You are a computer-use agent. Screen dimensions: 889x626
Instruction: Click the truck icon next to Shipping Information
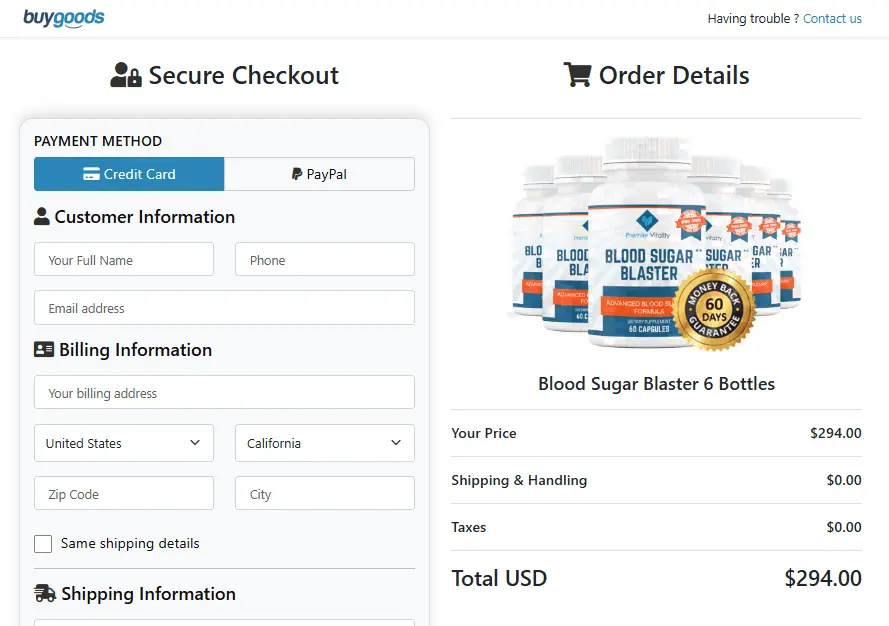coord(45,593)
